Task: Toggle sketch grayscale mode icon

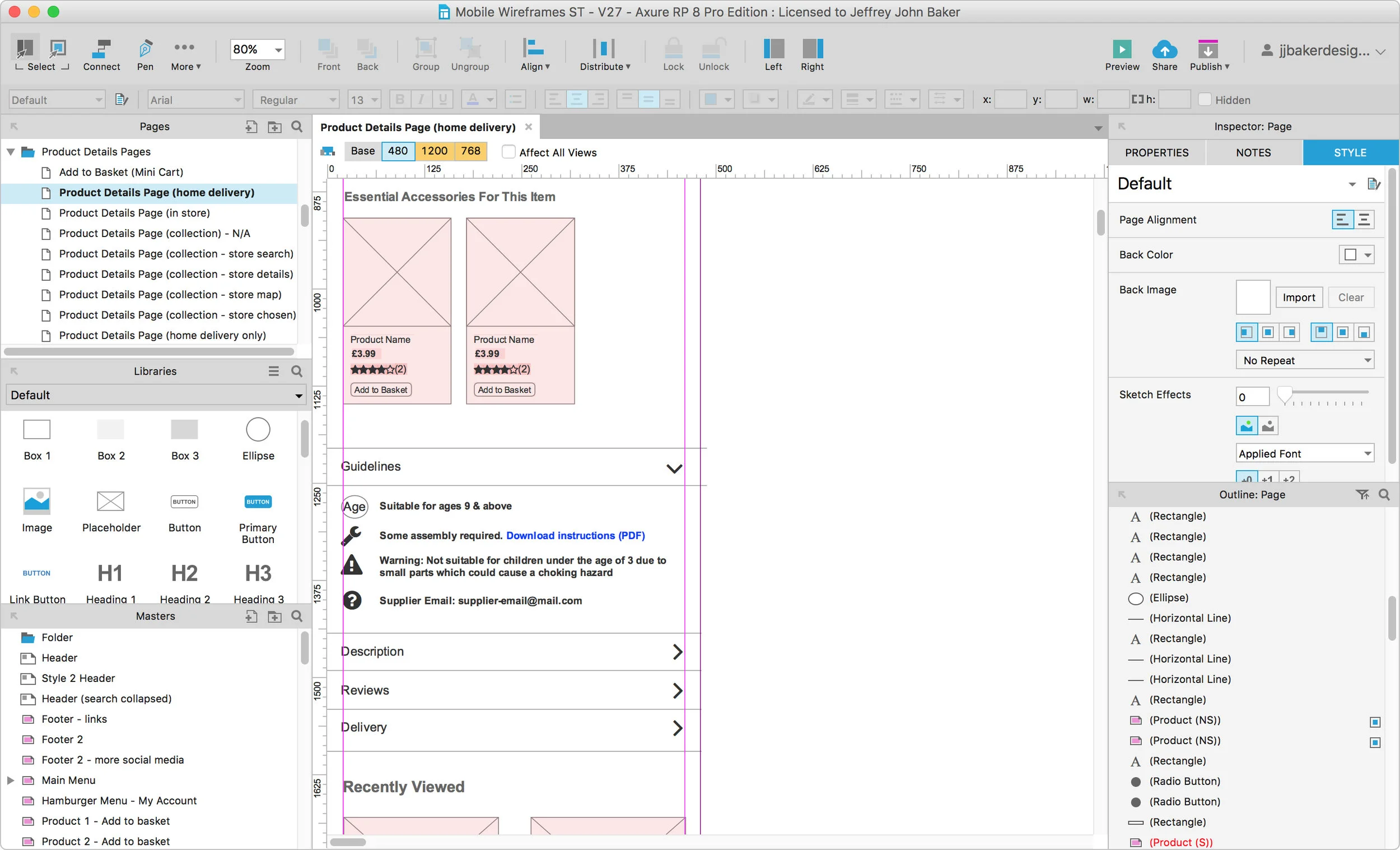Action: pyautogui.click(x=1268, y=425)
